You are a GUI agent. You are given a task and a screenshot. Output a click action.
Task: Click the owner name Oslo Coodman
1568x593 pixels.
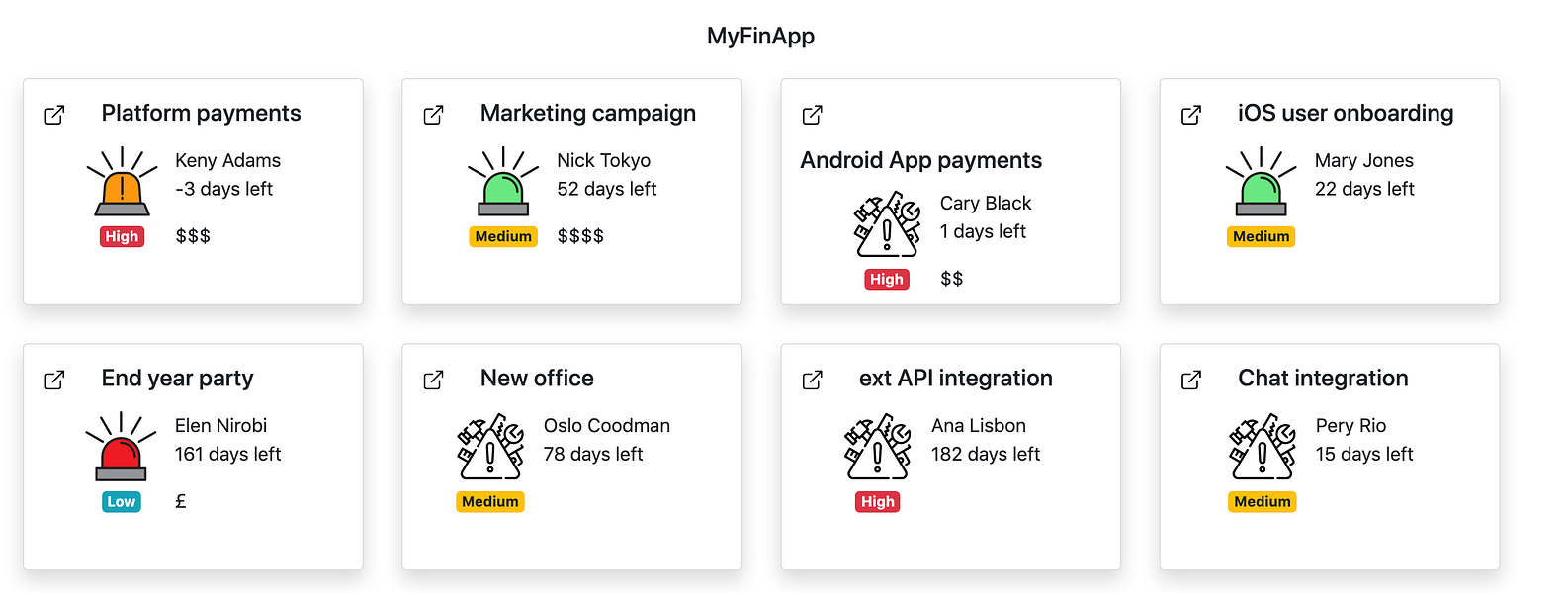(607, 425)
